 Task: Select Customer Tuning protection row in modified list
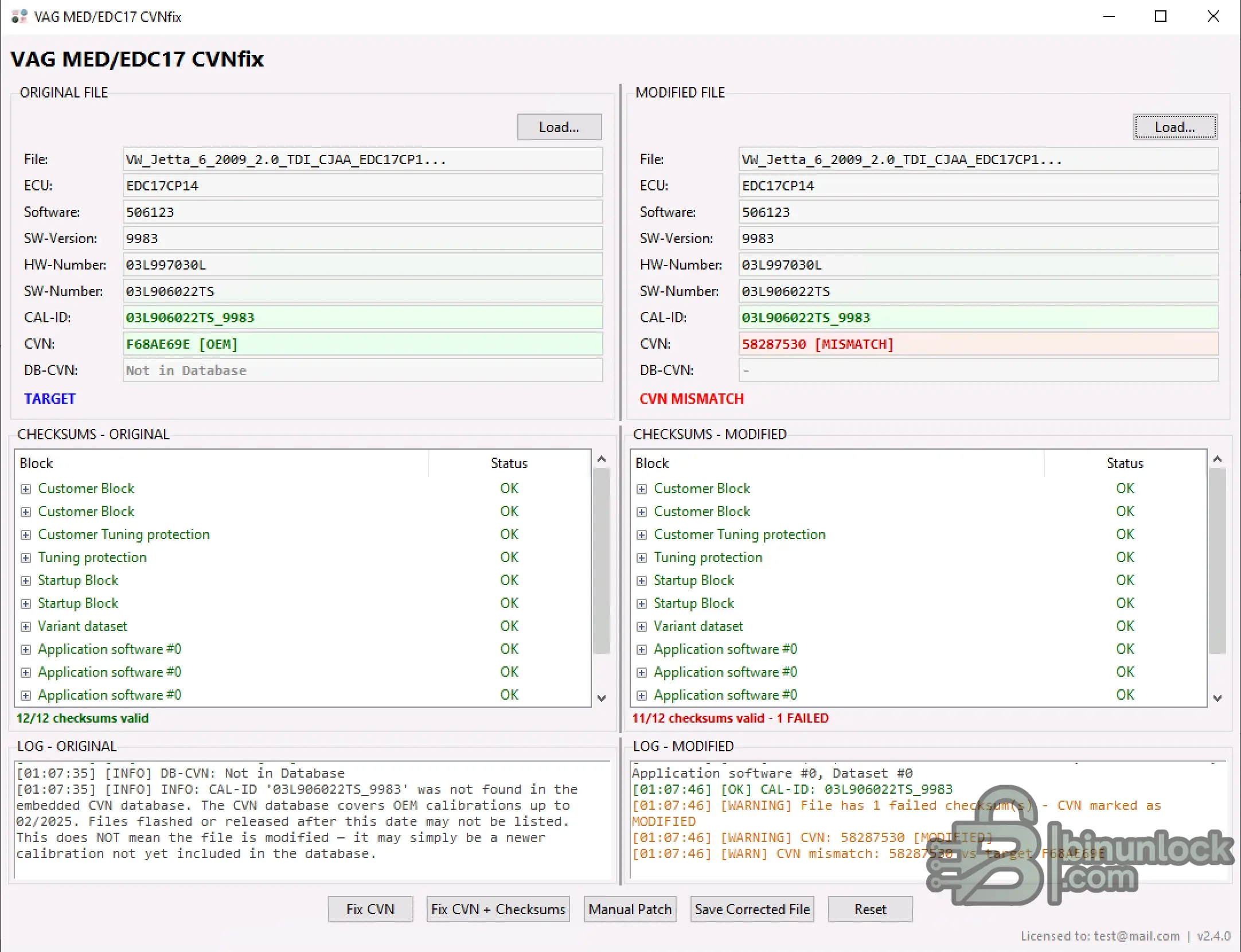click(919, 534)
